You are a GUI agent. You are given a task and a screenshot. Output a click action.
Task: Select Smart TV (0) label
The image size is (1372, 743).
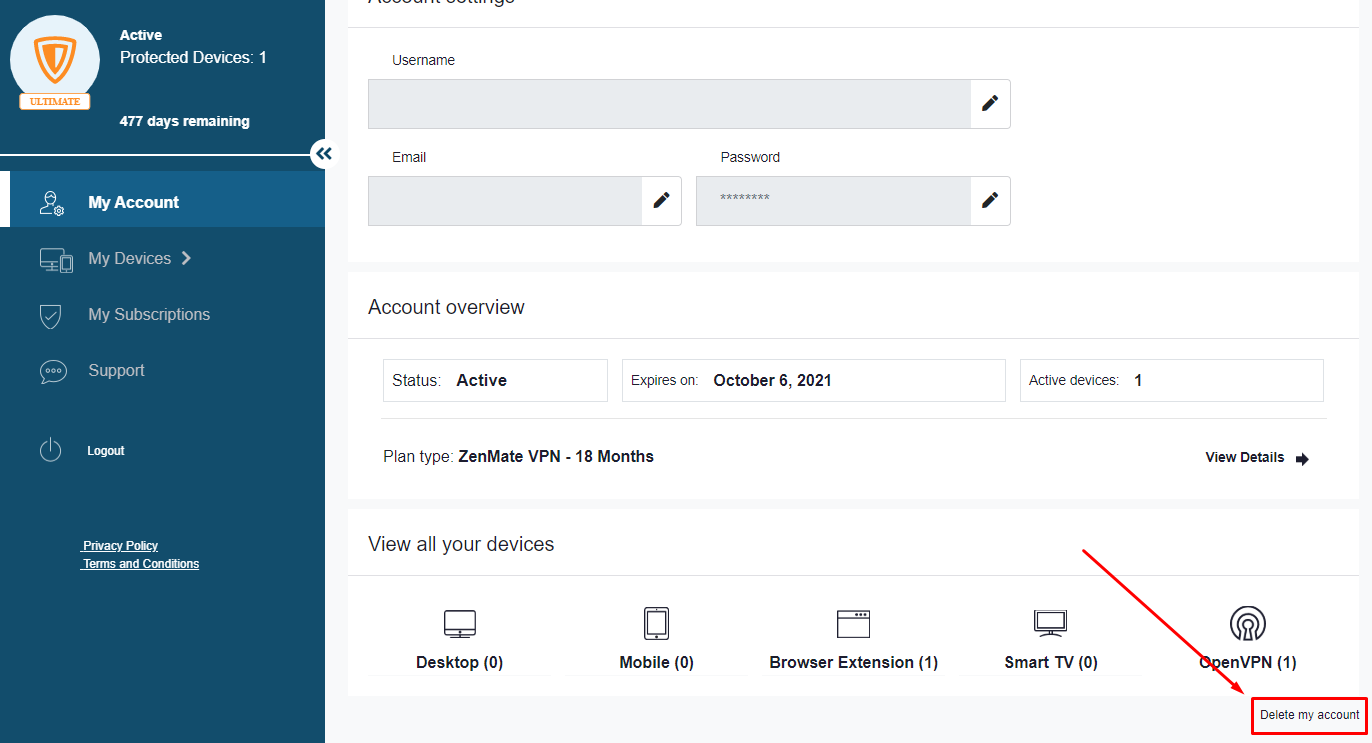[x=1051, y=663]
